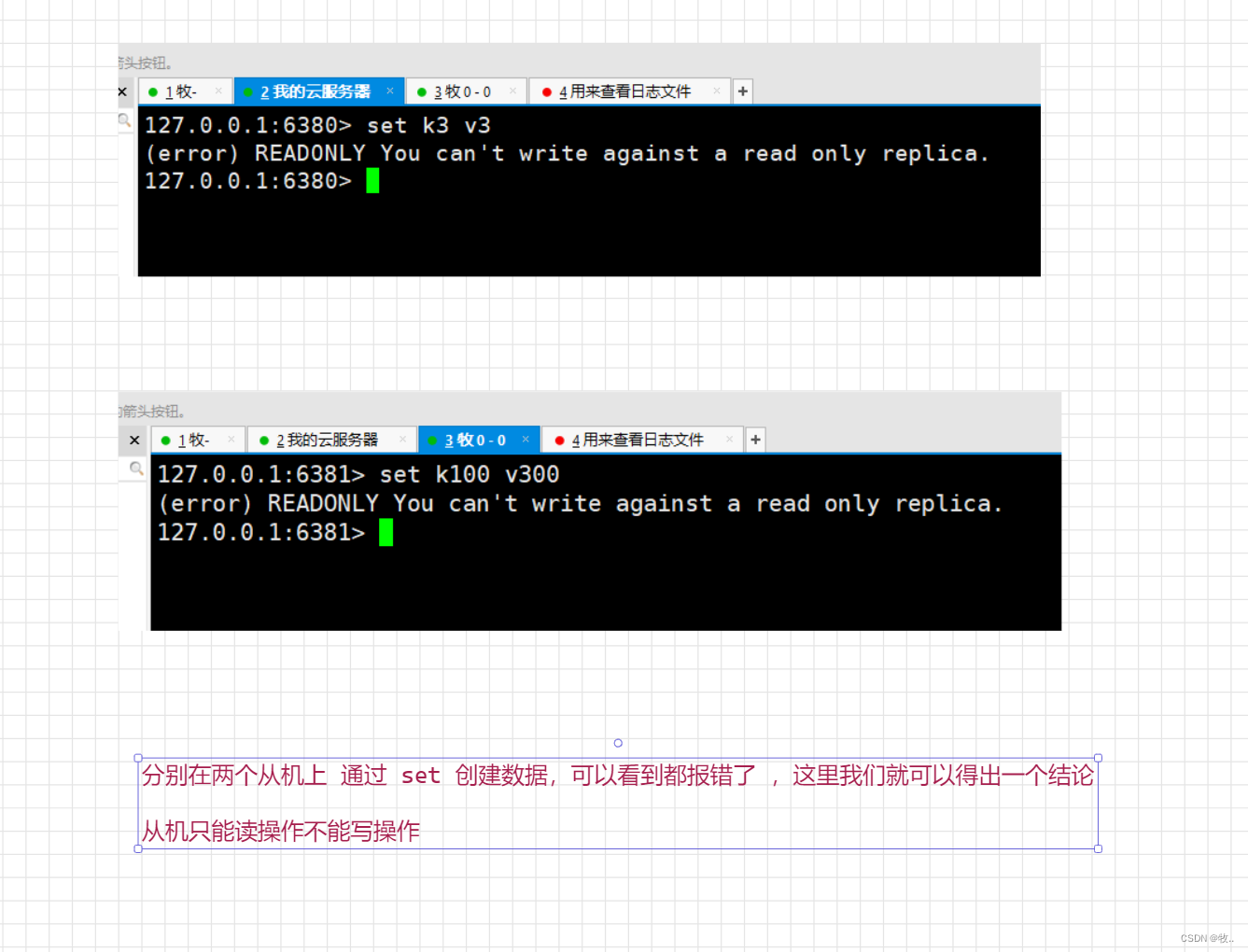Open tab '4 用来查看日志文件' in upper terminal
The image size is (1248, 952).
(x=629, y=91)
